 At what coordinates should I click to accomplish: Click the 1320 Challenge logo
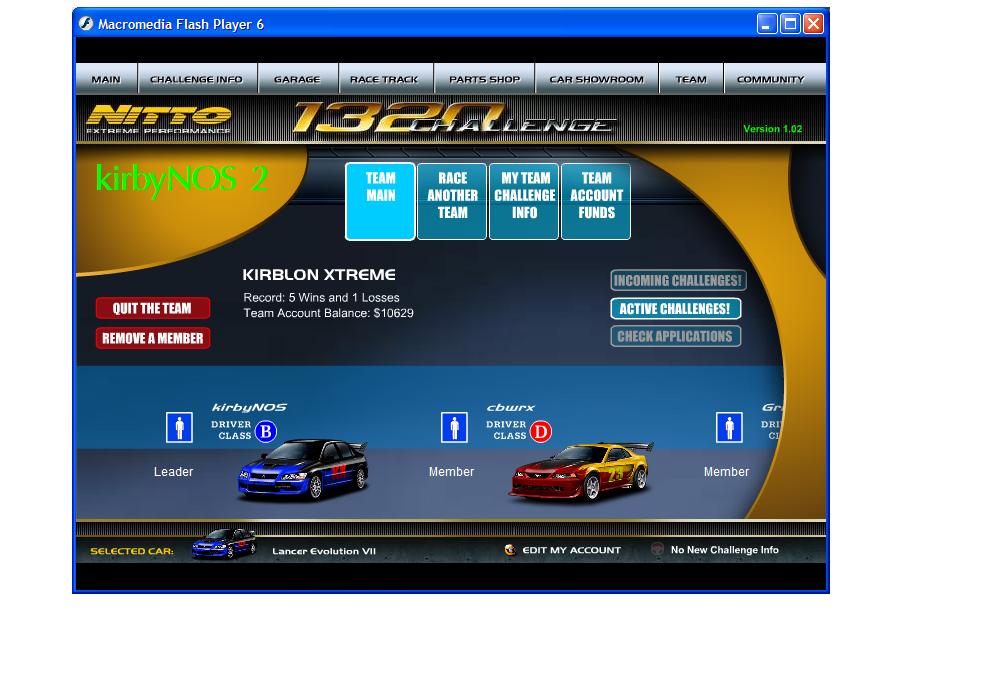[454, 118]
